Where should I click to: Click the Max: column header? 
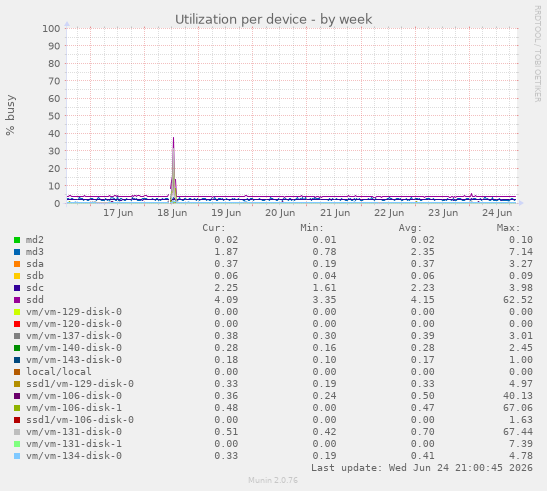(x=508, y=228)
